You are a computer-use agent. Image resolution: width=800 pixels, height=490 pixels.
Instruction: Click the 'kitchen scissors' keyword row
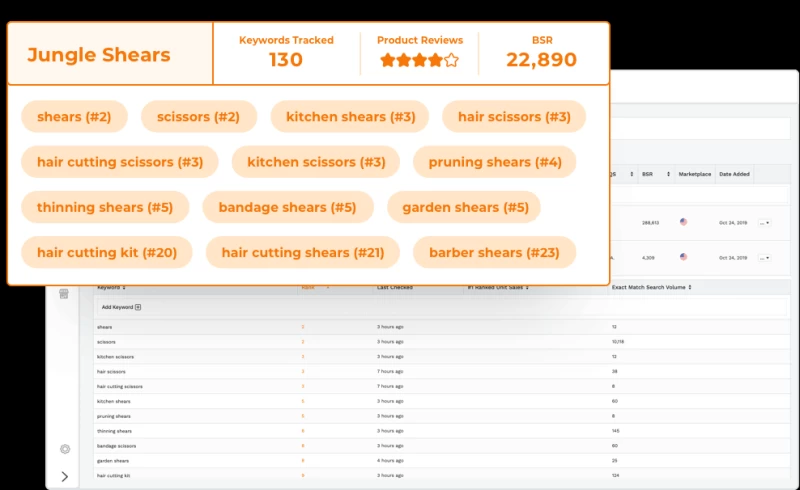pos(115,356)
